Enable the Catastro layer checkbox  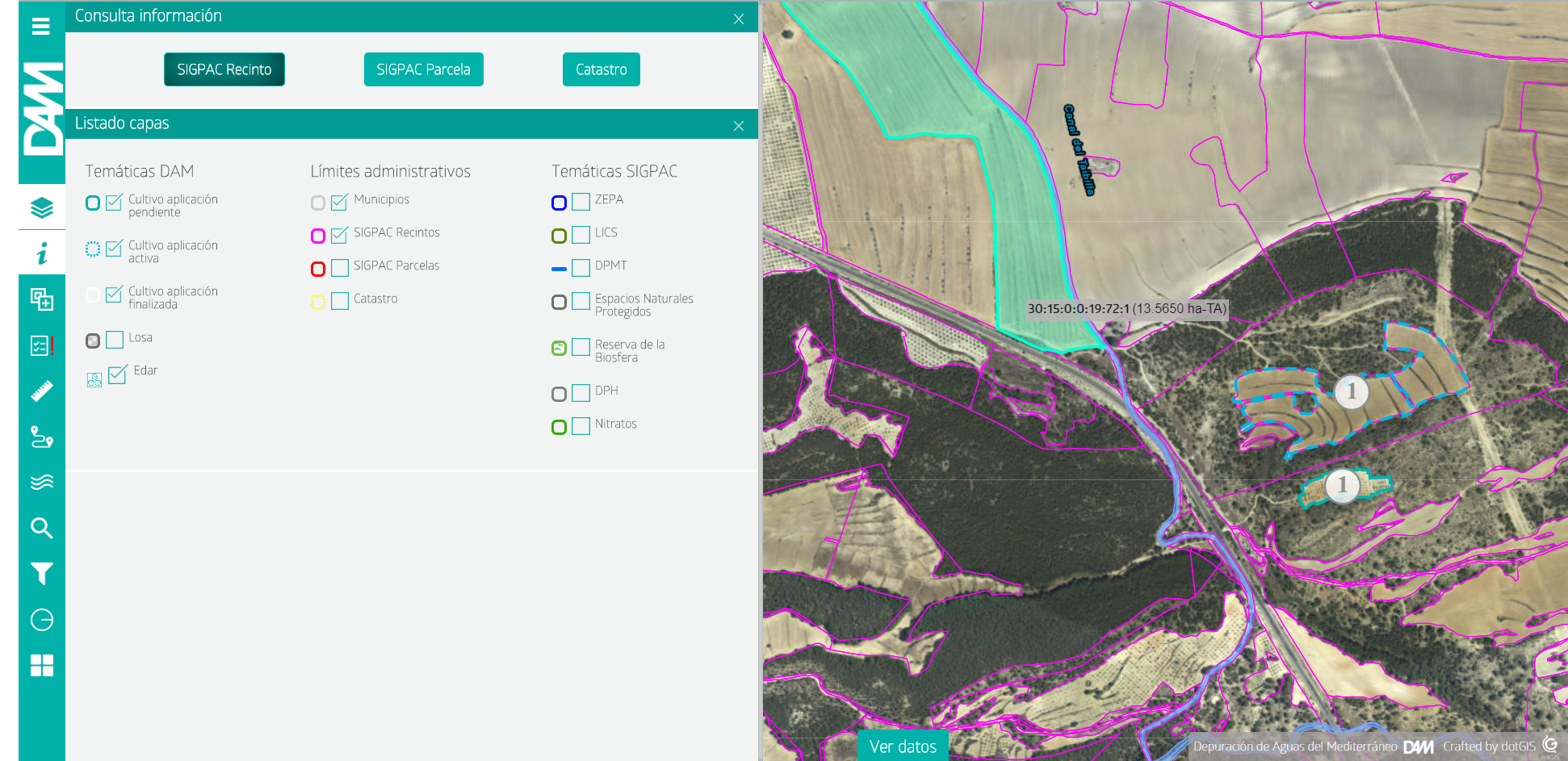tap(340, 301)
